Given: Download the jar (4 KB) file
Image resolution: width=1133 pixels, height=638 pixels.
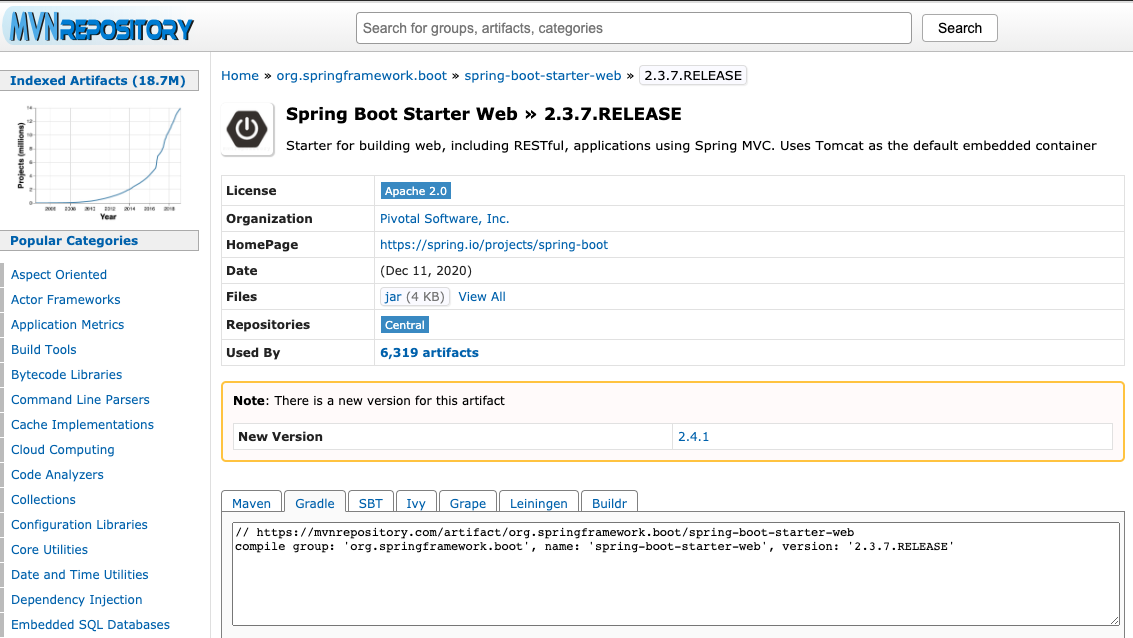Looking at the screenshot, I should [x=415, y=297].
